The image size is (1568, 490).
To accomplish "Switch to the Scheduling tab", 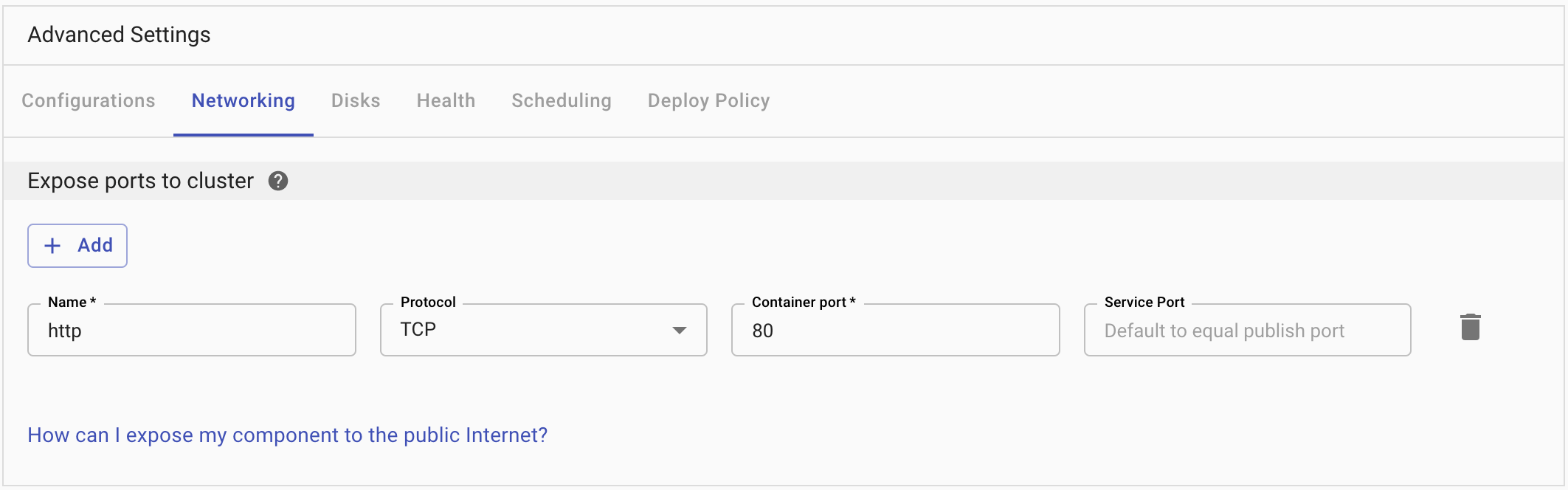I will click(x=562, y=100).
